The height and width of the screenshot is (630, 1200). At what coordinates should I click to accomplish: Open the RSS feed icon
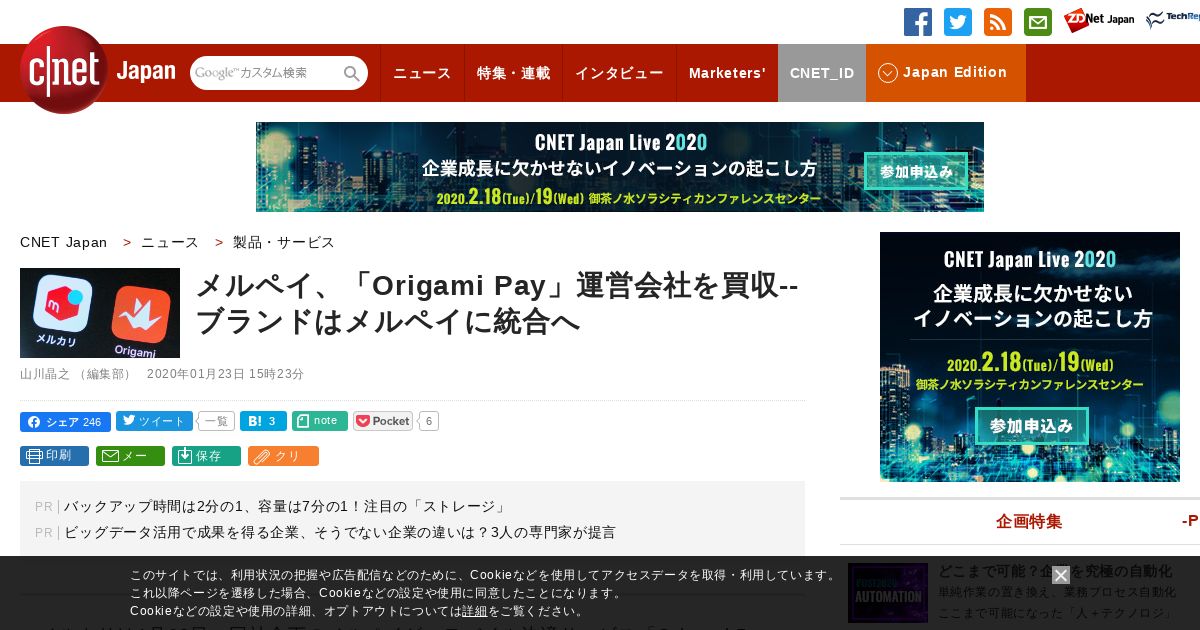[x=998, y=22]
